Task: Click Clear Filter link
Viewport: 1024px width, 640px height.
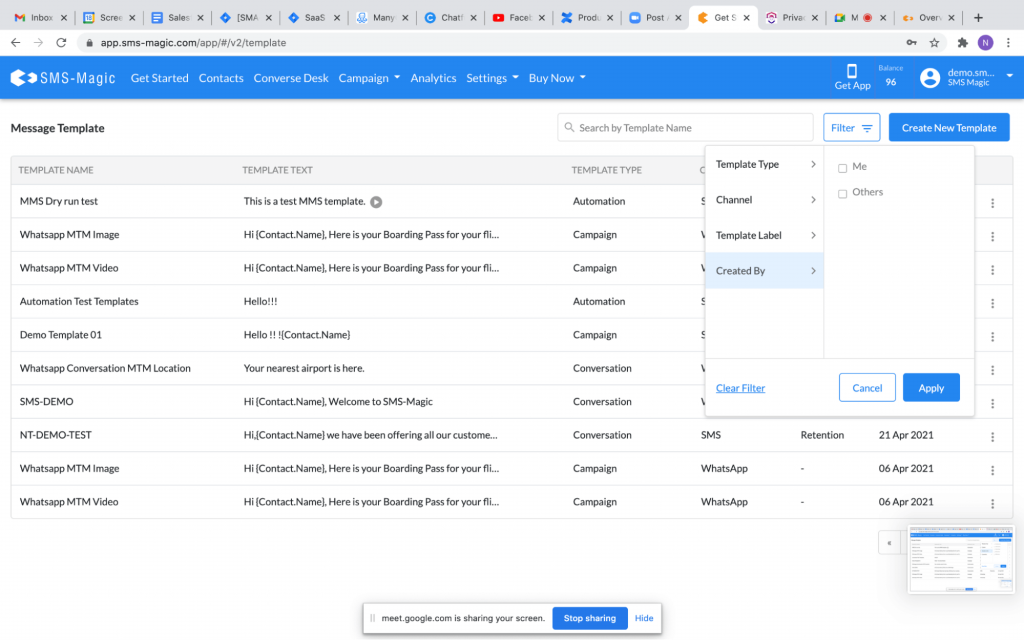Action: pyautogui.click(x=740, y=388)
